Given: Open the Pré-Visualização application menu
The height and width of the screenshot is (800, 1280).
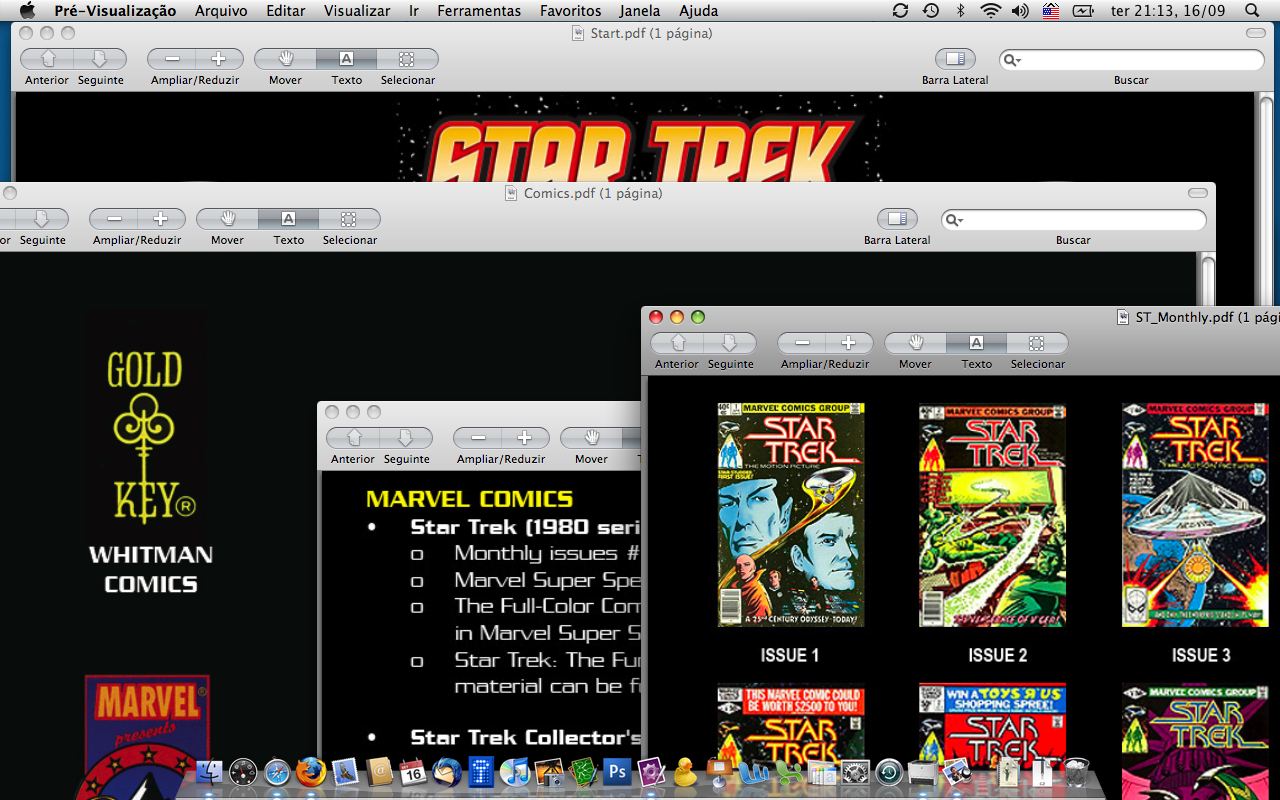Looking at the screenshot, I should [x=115, y=11].
